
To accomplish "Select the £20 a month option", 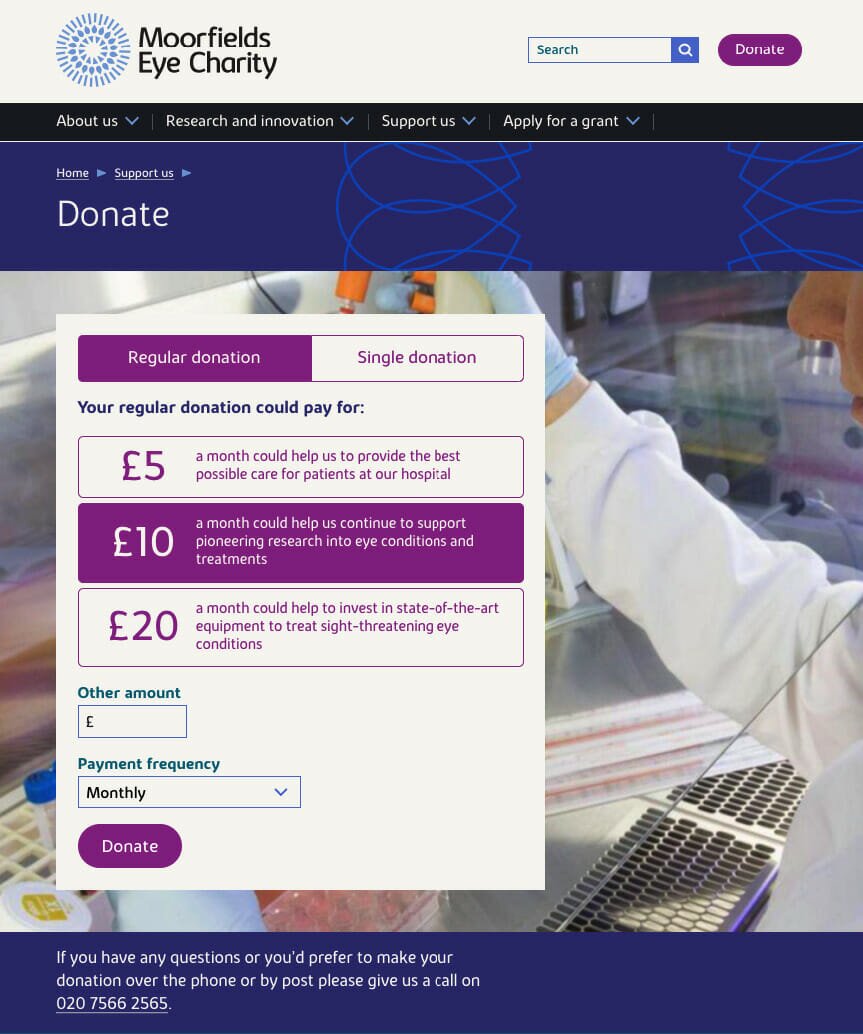I will (x=301, y=627).
